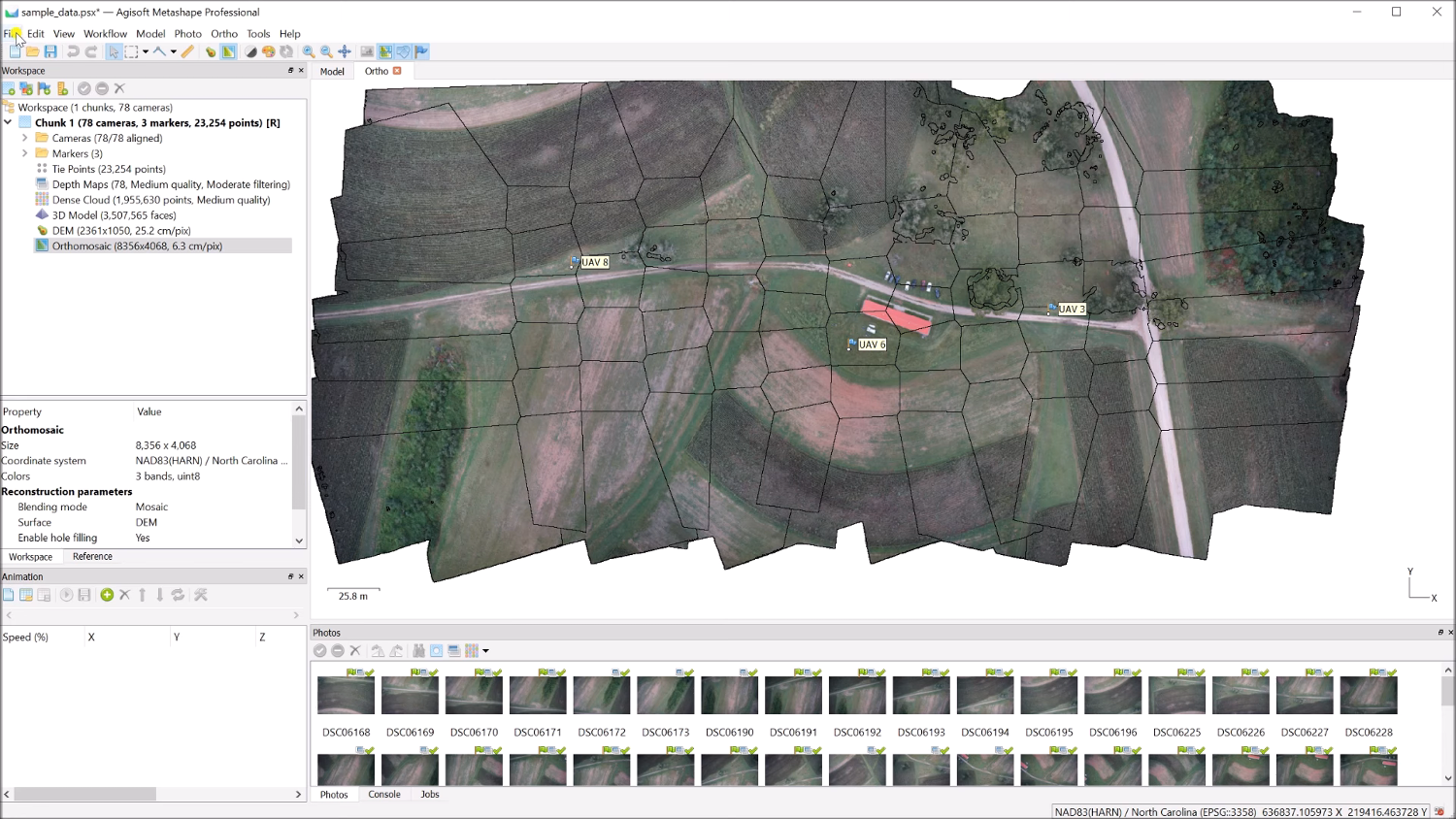
Task: Toggle the Show seamlines icon
Action: 385,52
